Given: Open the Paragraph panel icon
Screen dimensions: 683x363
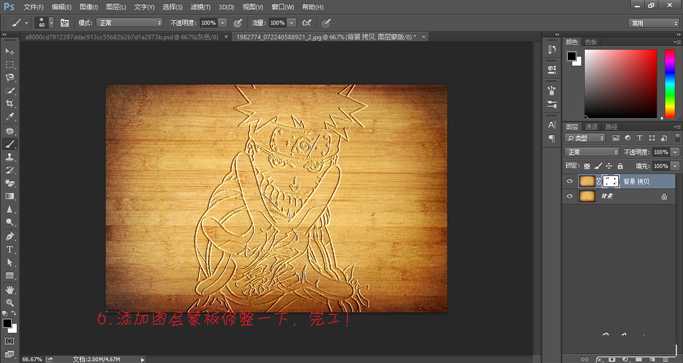Looking at the screenshot, I should (x=552, y=138).
